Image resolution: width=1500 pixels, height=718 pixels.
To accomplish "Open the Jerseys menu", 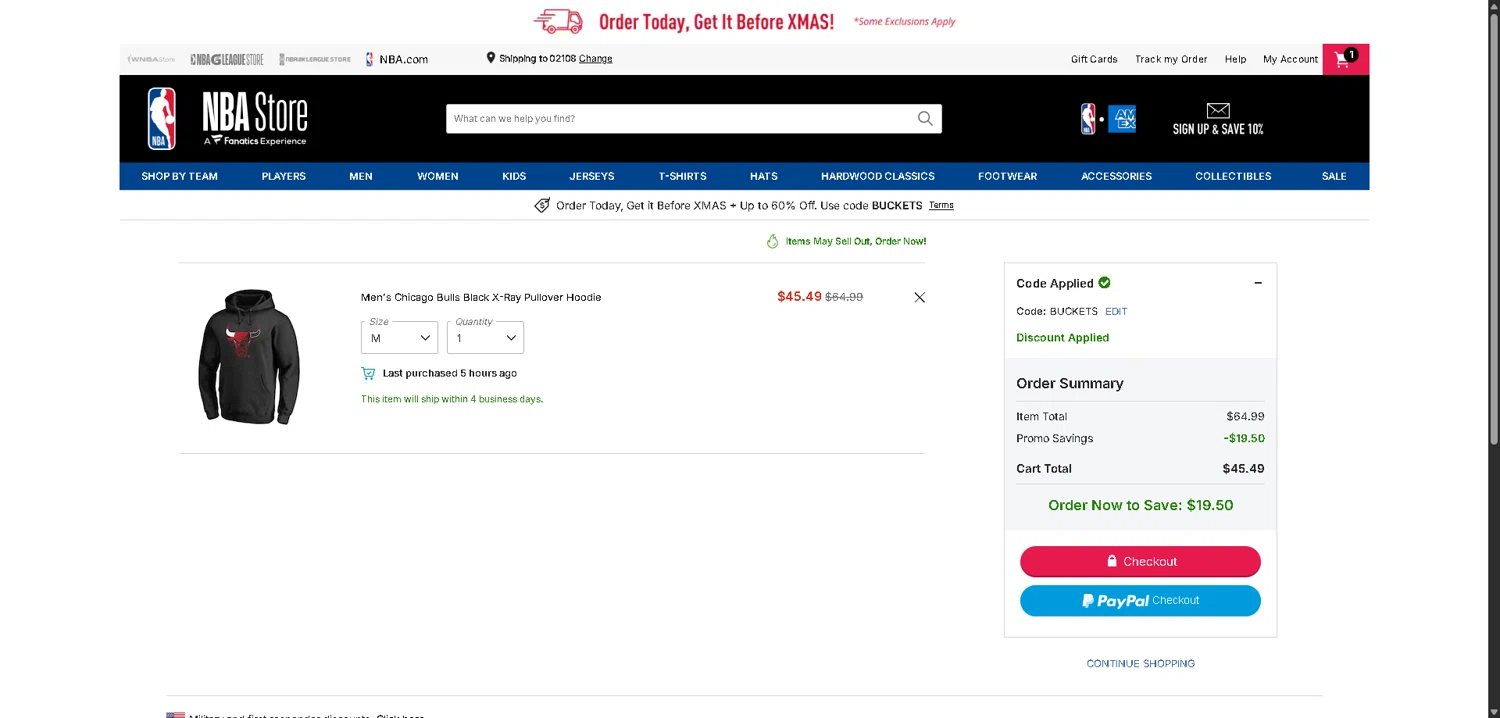I will [x=592, y=176].
